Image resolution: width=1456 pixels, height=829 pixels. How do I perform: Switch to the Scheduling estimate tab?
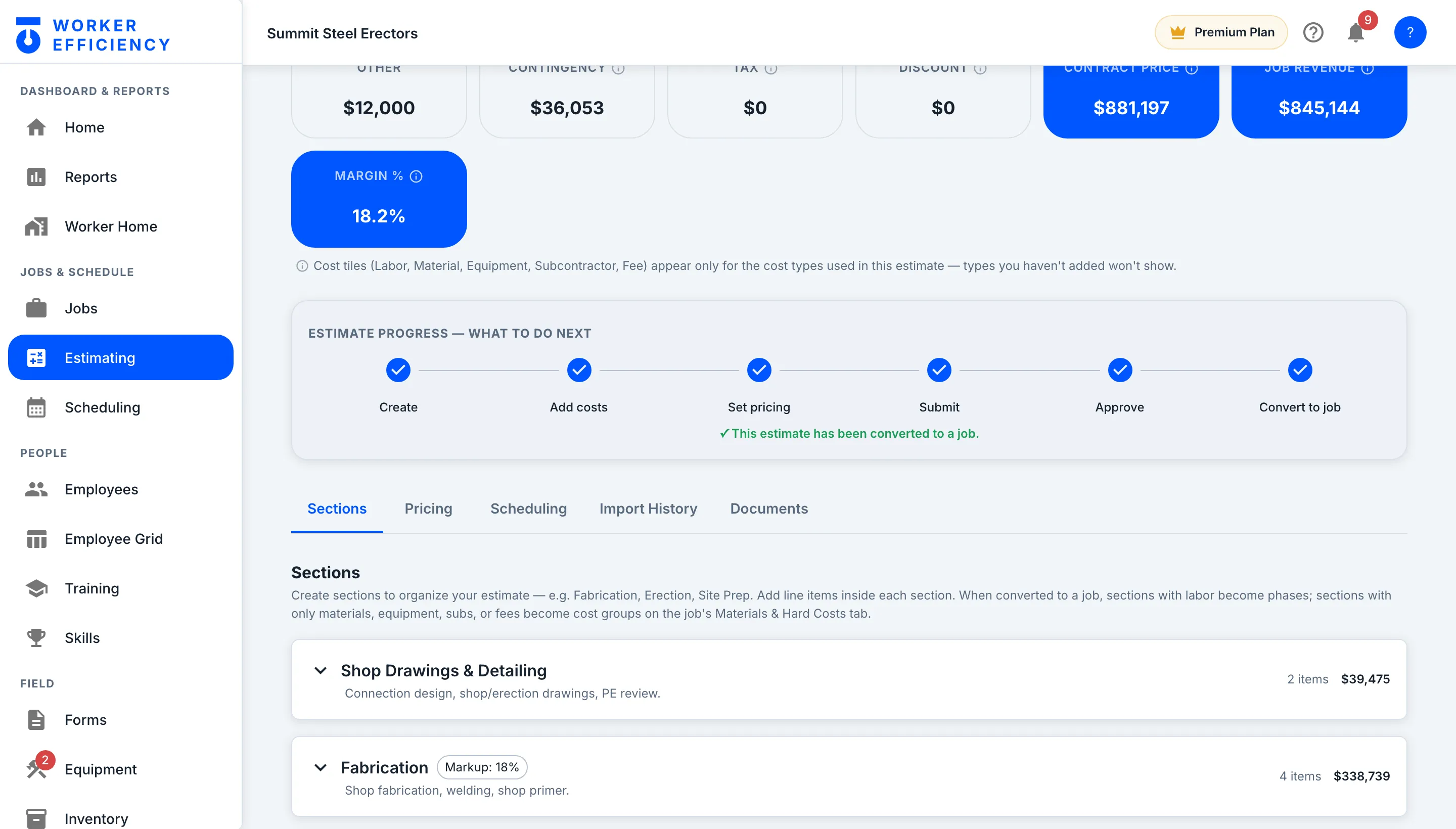pos(528,509)
